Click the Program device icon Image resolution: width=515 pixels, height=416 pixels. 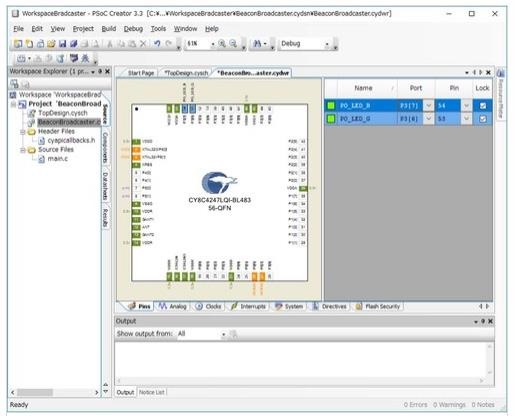point(74,59)
